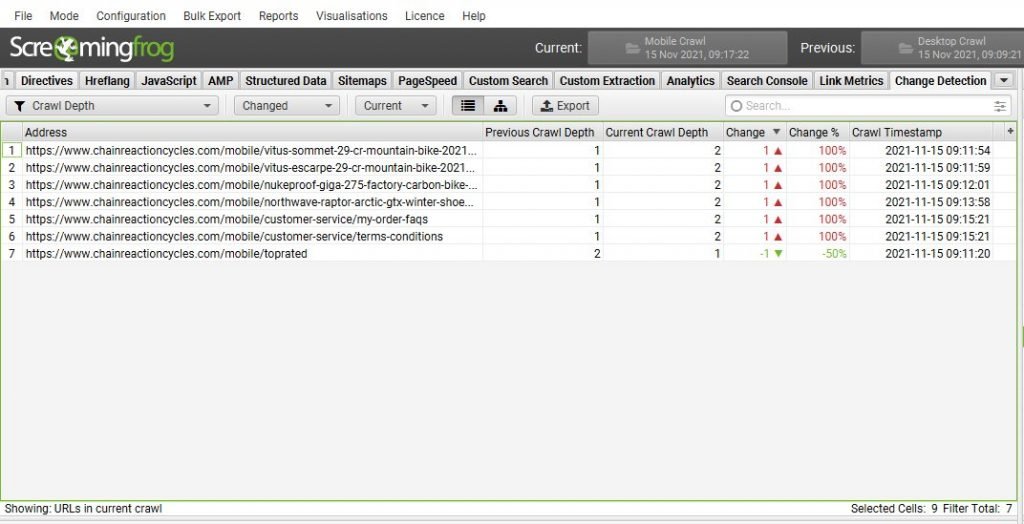Open the Crawl Depth filter dropdown
Screen dimensions: 1024x524
(113, 105)
